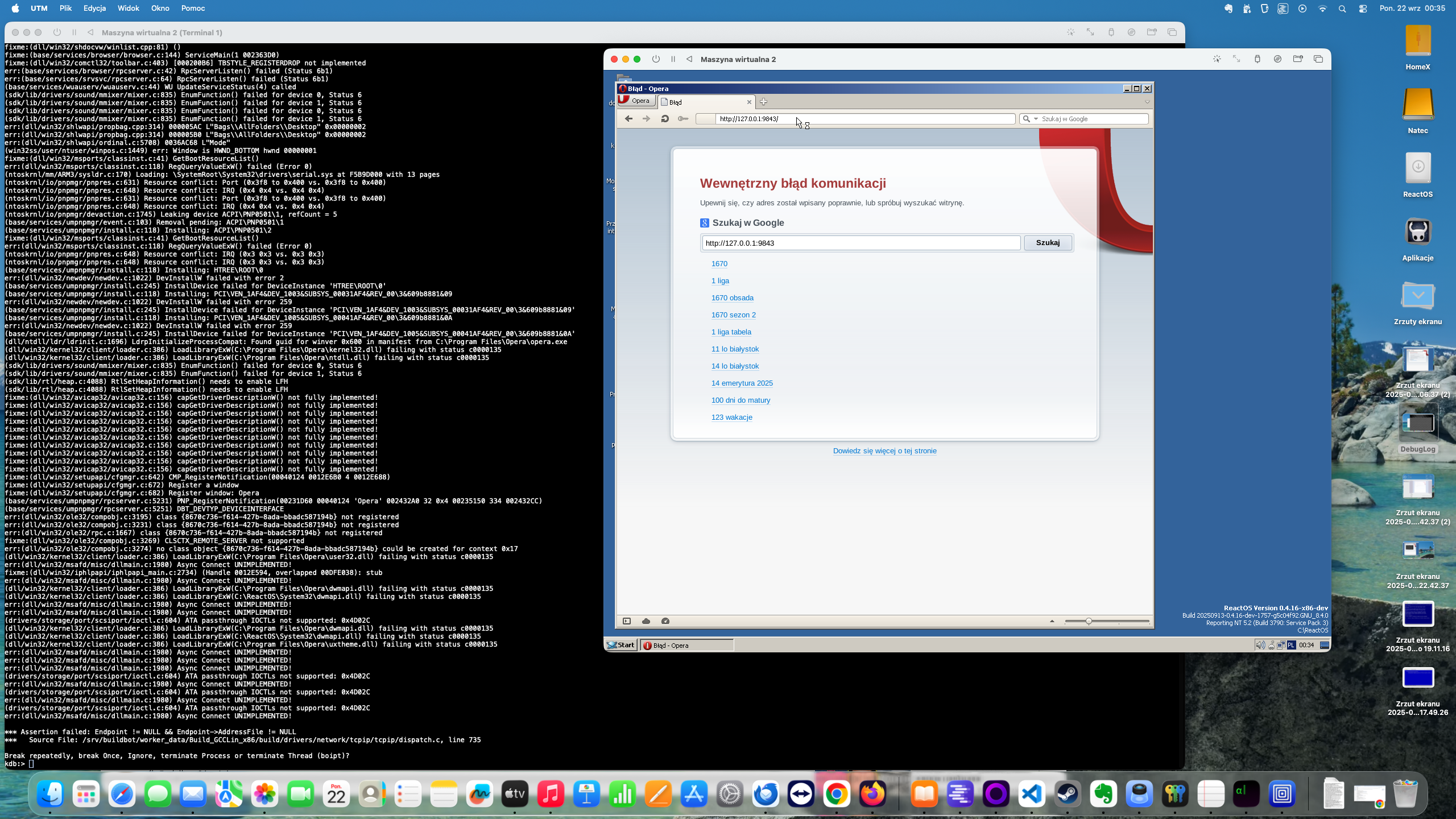
Task: Toggle the Opera Turbo speedometer icon
Action: click(665, 621)
